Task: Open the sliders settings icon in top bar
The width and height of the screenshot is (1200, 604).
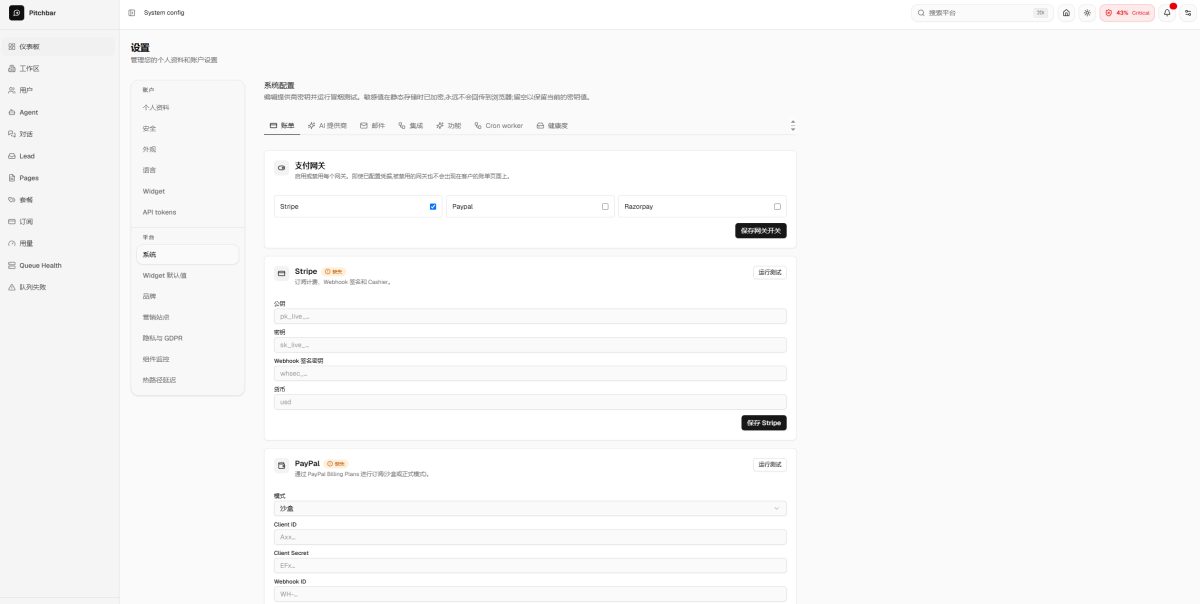Action: click(x=1188, y=13)
